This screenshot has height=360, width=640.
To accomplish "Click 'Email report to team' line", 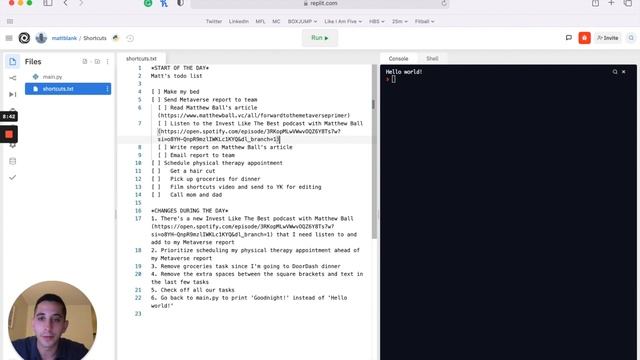I will 196,155.
